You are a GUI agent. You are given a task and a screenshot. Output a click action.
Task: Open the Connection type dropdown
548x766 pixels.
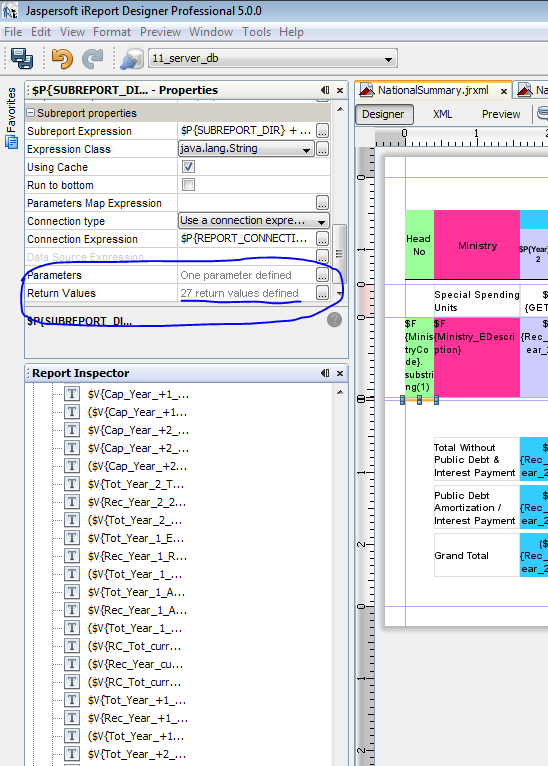[253, 221]
